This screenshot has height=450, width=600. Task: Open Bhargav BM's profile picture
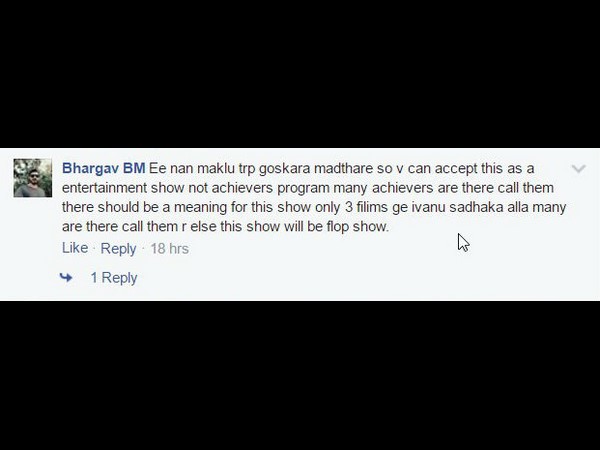point(33,178)
